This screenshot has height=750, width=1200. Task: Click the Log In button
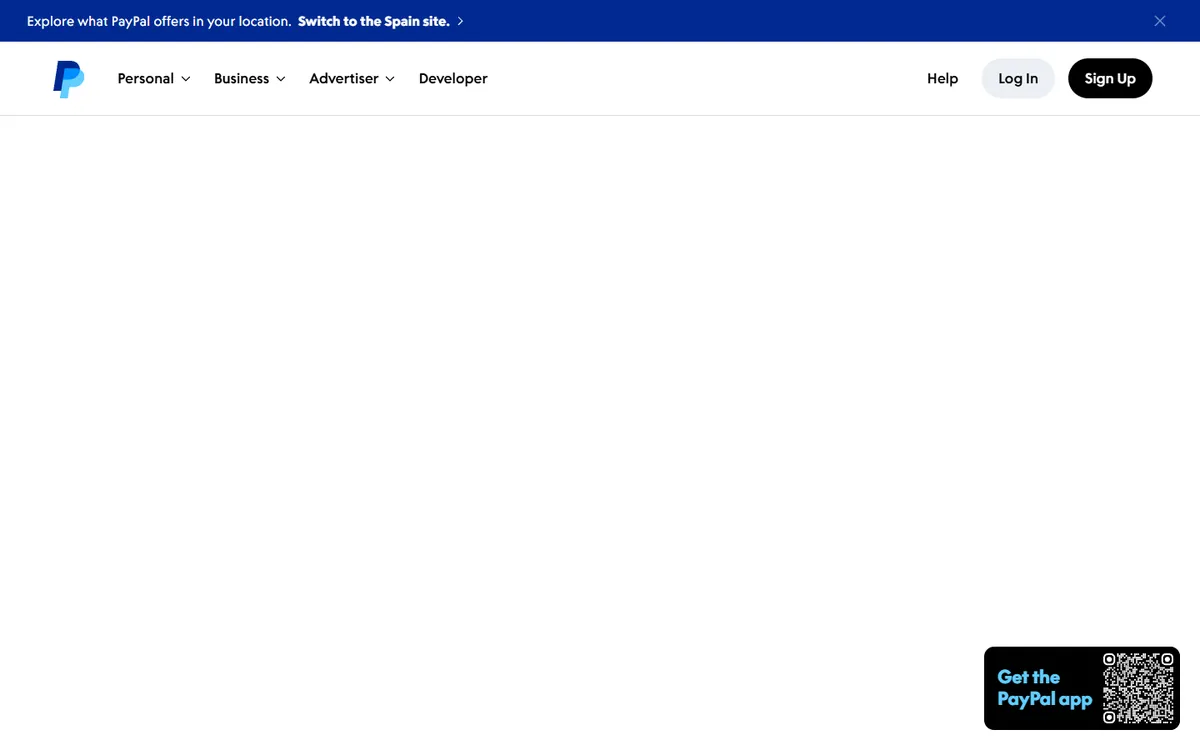click(x=1018, y=79)
